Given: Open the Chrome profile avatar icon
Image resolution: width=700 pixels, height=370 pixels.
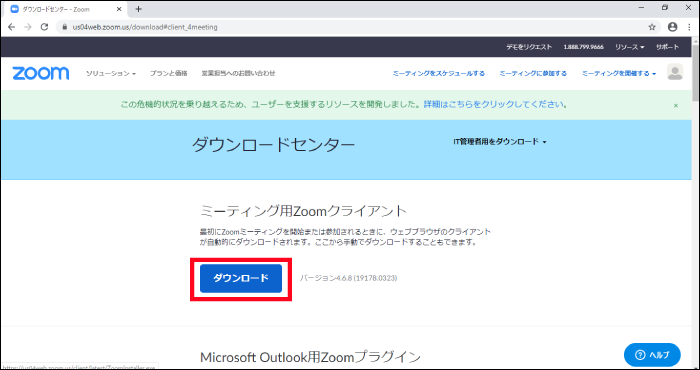Looking at the screenshot, I should pos(672,27).
